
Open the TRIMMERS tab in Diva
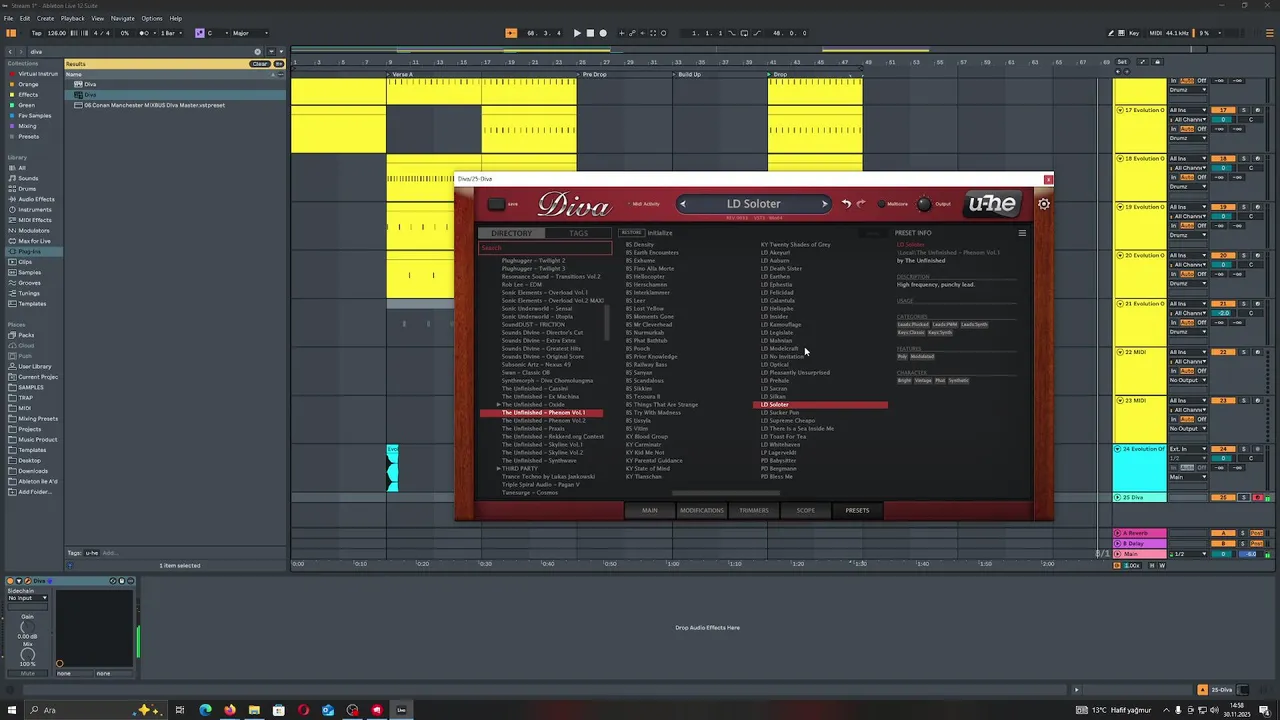tap(754, 510)
